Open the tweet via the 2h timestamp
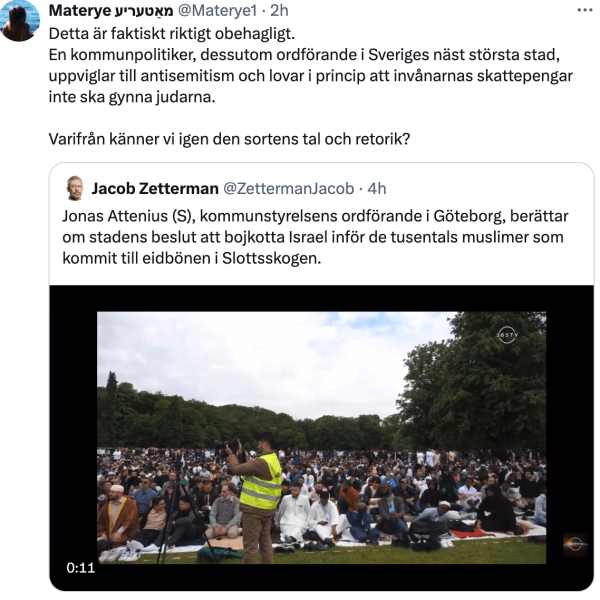Image resolution: width=600 pixels, height=600 pixels. point(279,10)
